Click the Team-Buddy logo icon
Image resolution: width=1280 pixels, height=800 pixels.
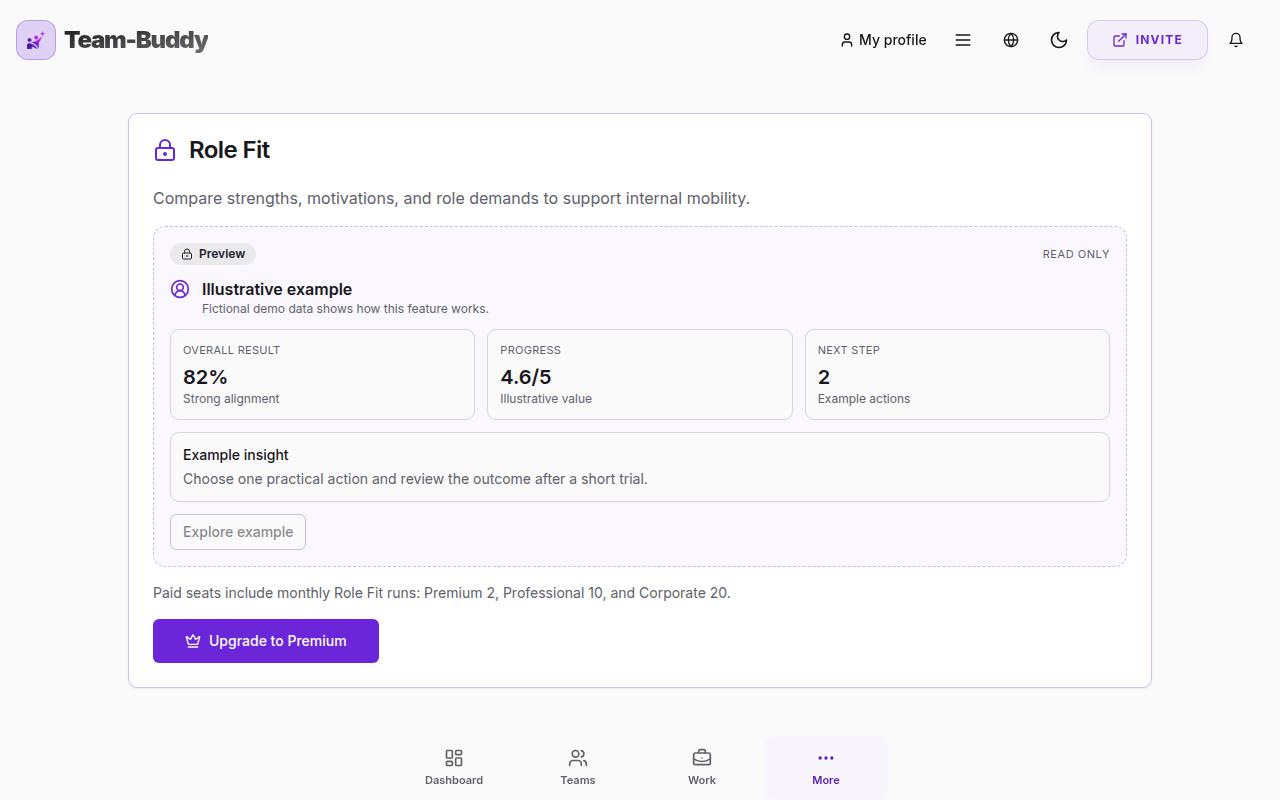click(36, 40)
